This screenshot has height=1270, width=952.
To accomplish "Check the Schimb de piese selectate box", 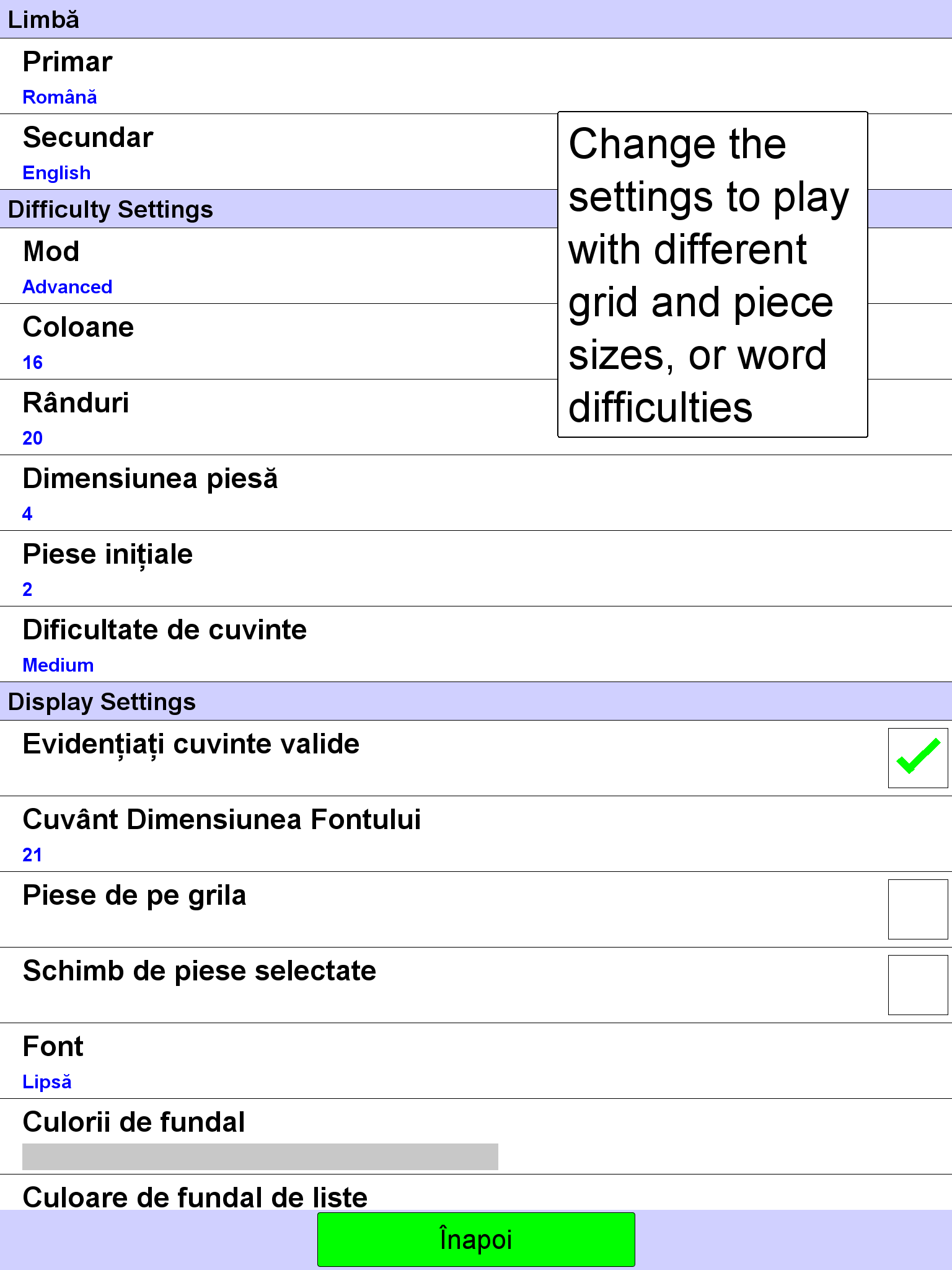I will pos(918,985).
